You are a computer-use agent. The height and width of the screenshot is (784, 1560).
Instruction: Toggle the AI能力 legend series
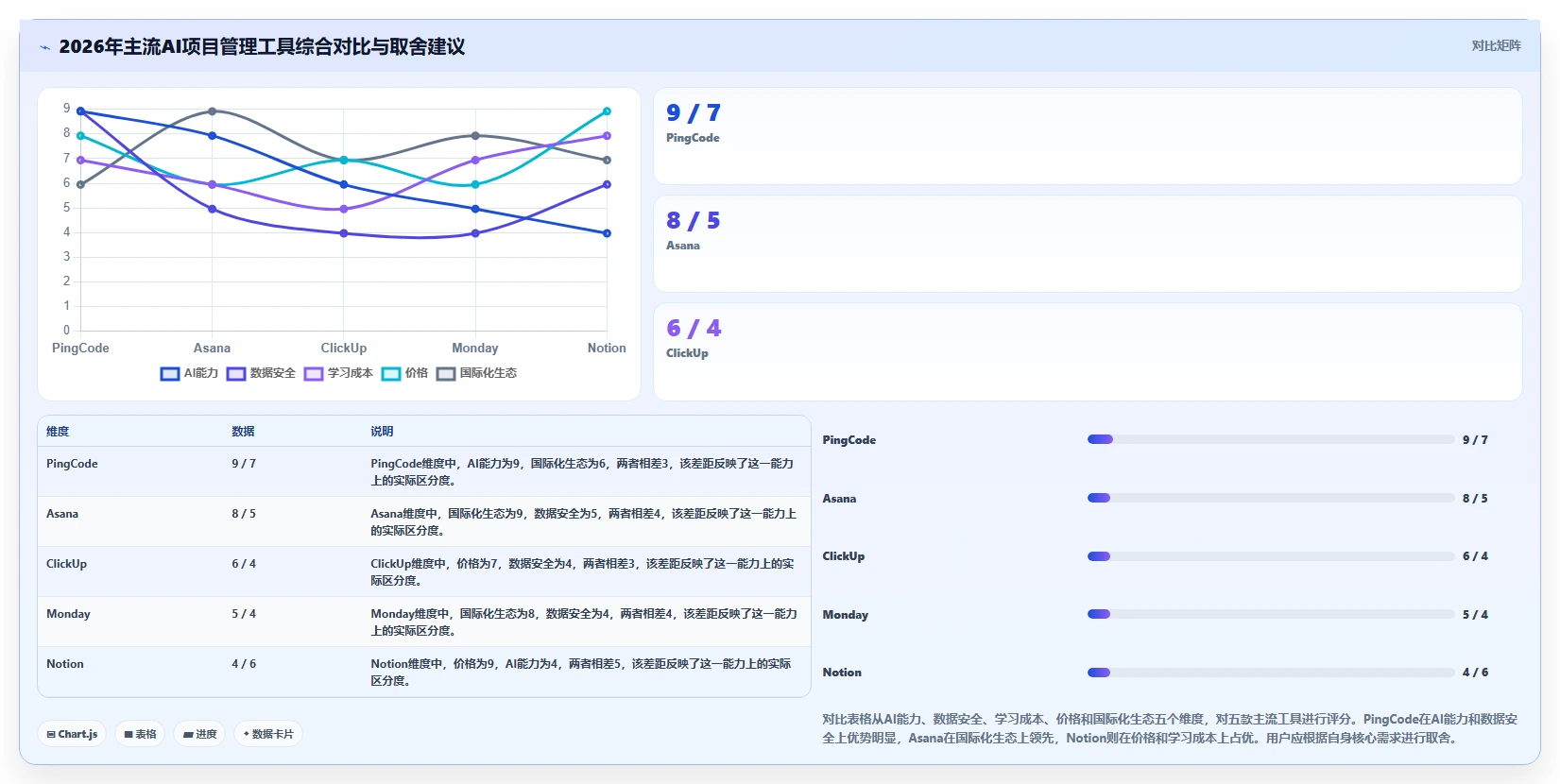coord(189,373)
